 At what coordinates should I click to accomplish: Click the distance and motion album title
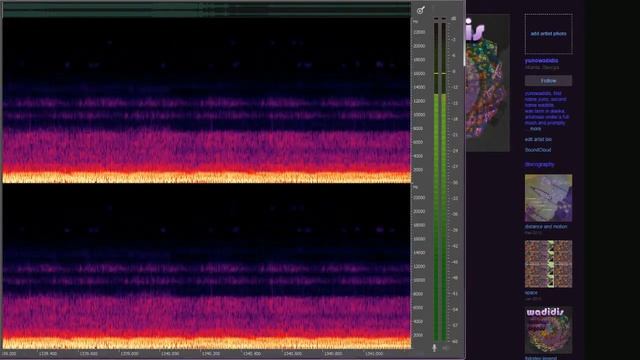click(546, 227)
